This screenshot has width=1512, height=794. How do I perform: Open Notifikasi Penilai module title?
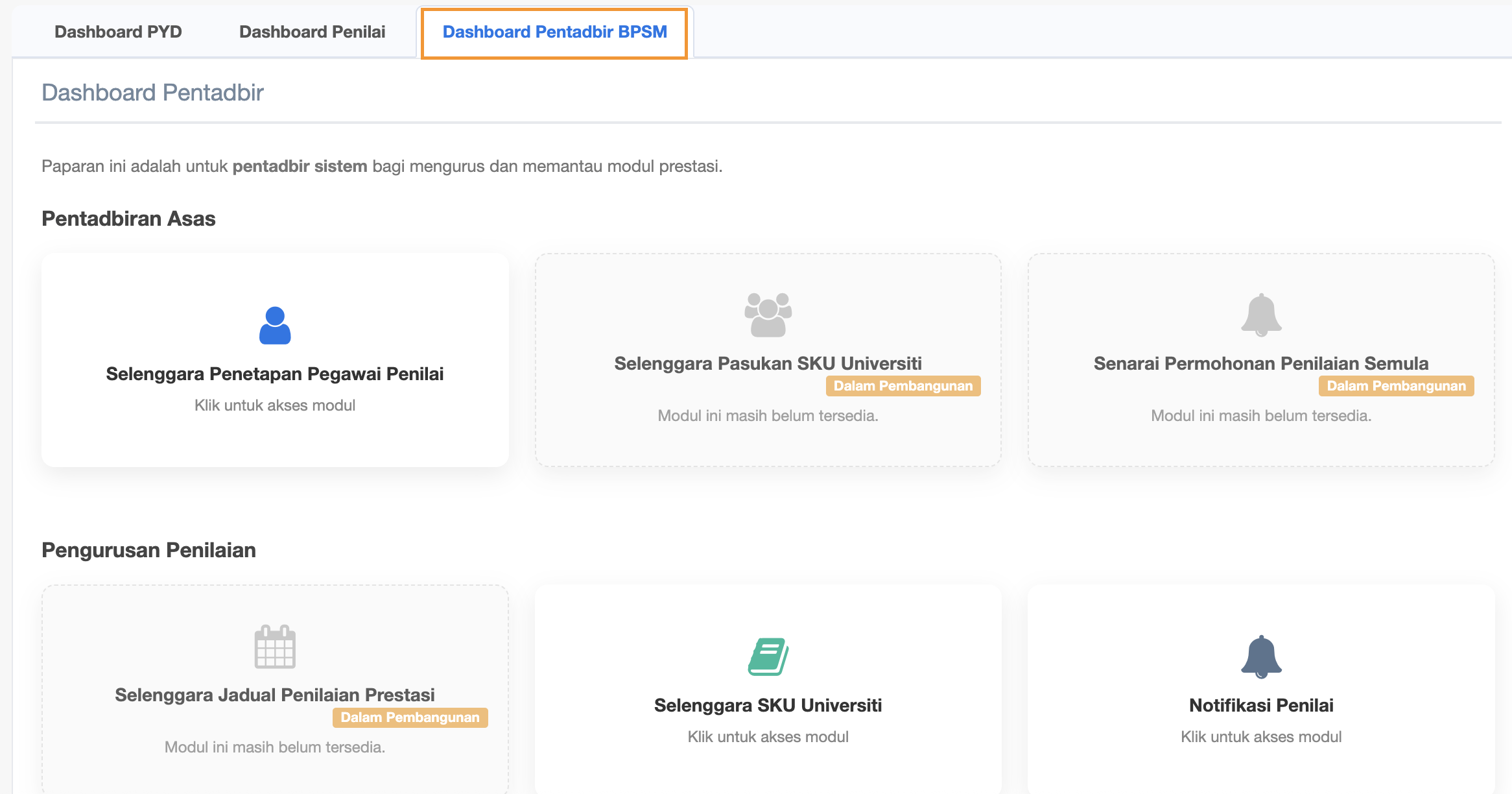pyautogui.click(x=1261, y=705)
